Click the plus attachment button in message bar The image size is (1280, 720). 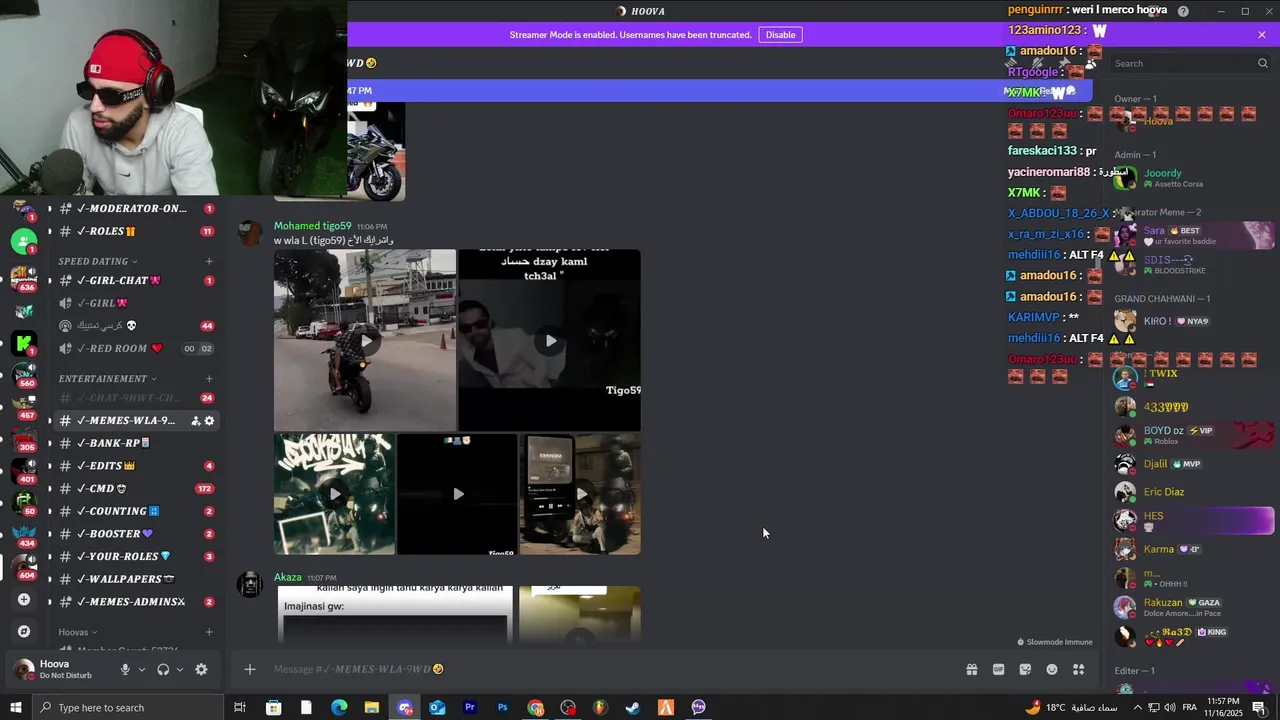pos(250,669)
